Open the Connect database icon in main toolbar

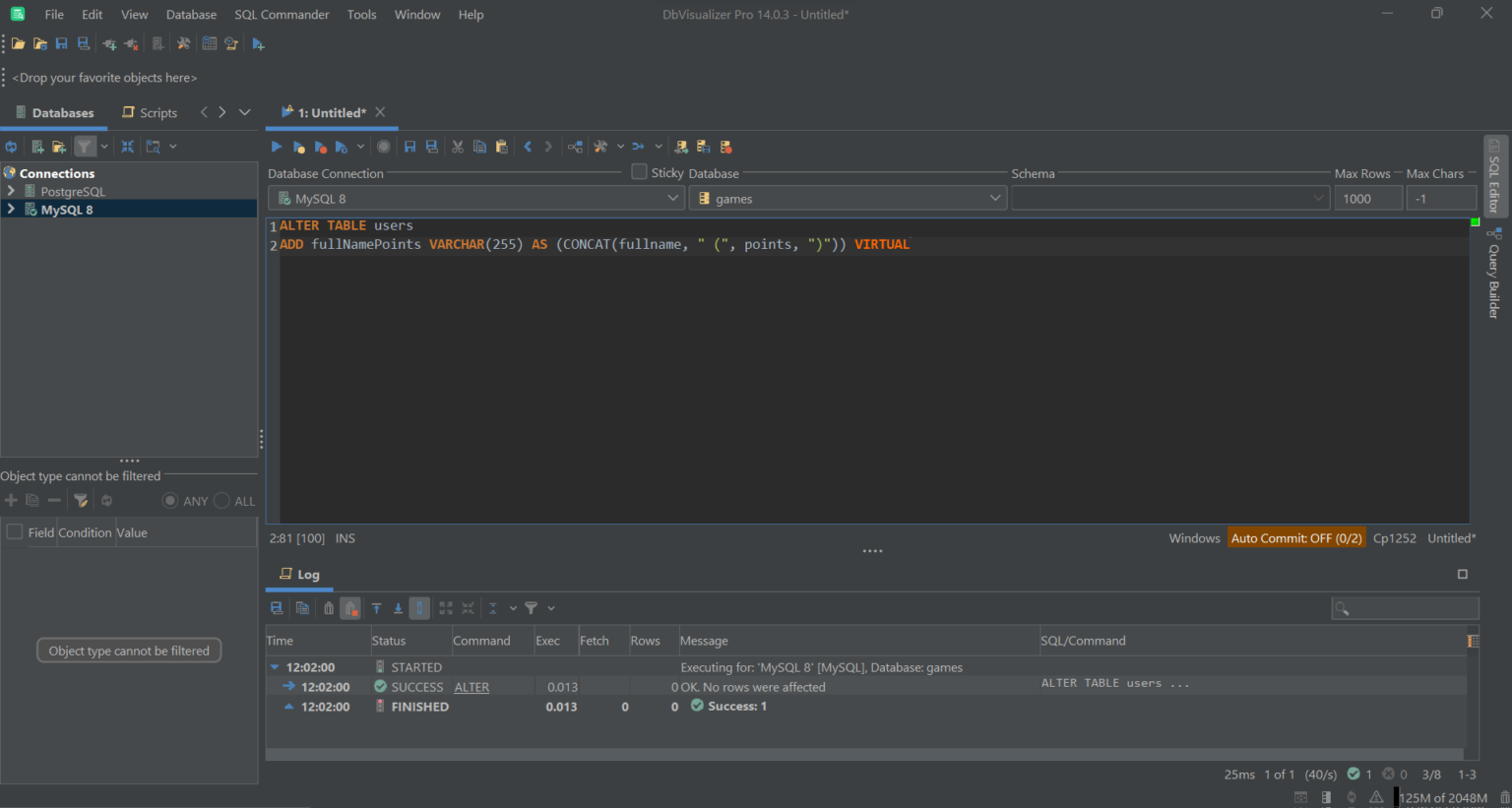(109, 43)
